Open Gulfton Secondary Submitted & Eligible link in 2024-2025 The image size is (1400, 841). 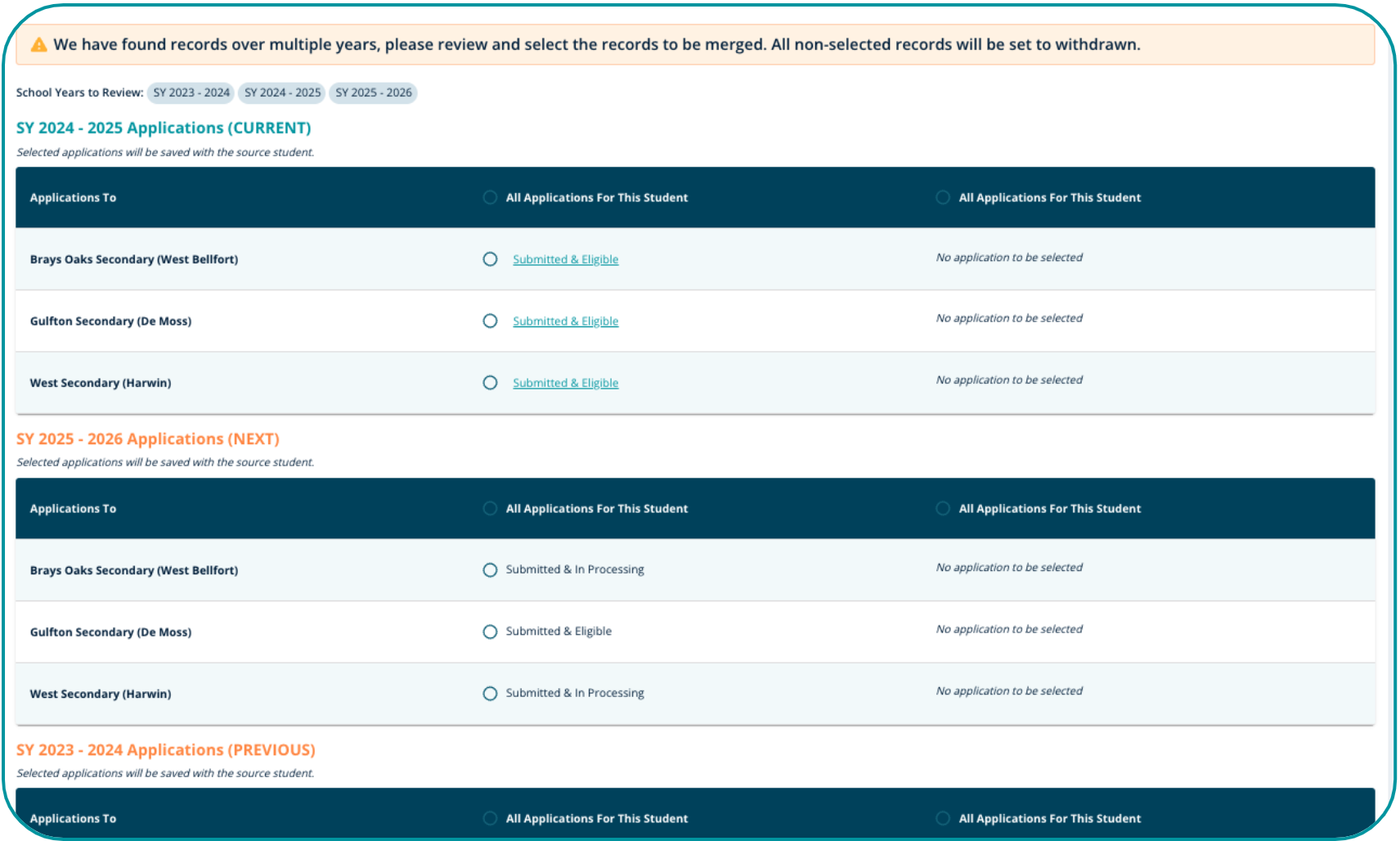[565, 322]
